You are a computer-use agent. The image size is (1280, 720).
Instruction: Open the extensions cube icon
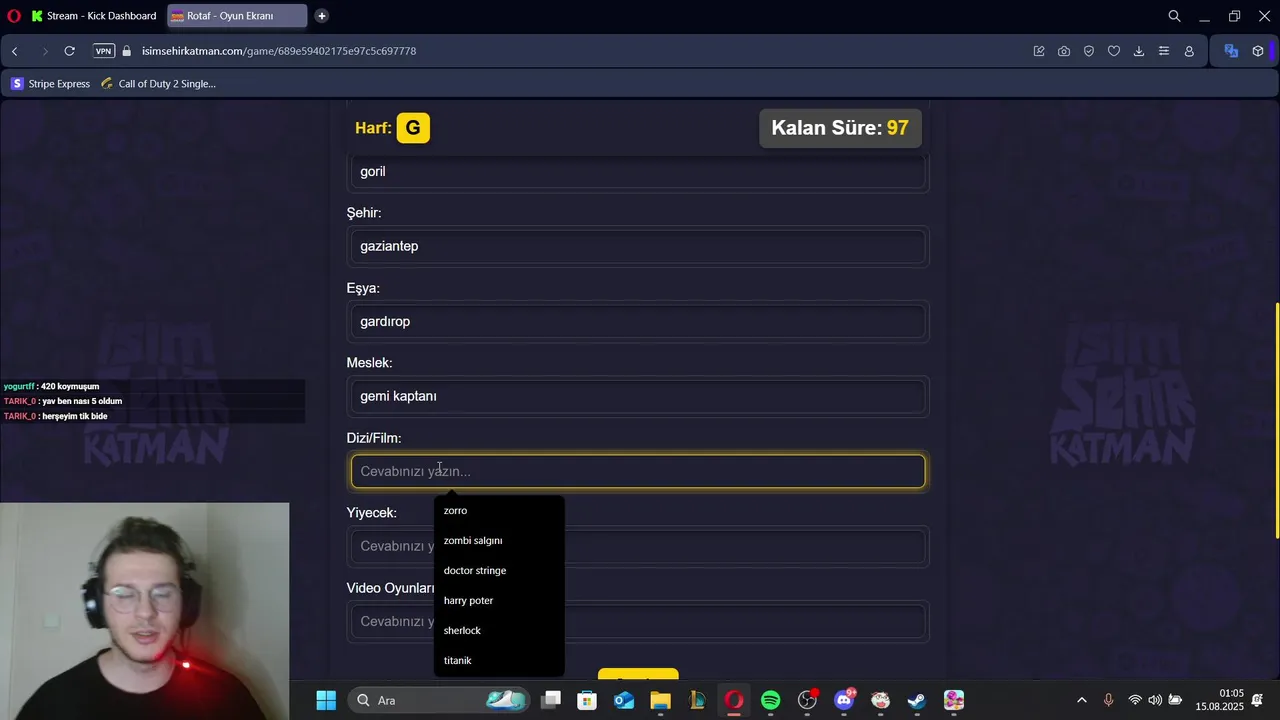click(1258, 51)
